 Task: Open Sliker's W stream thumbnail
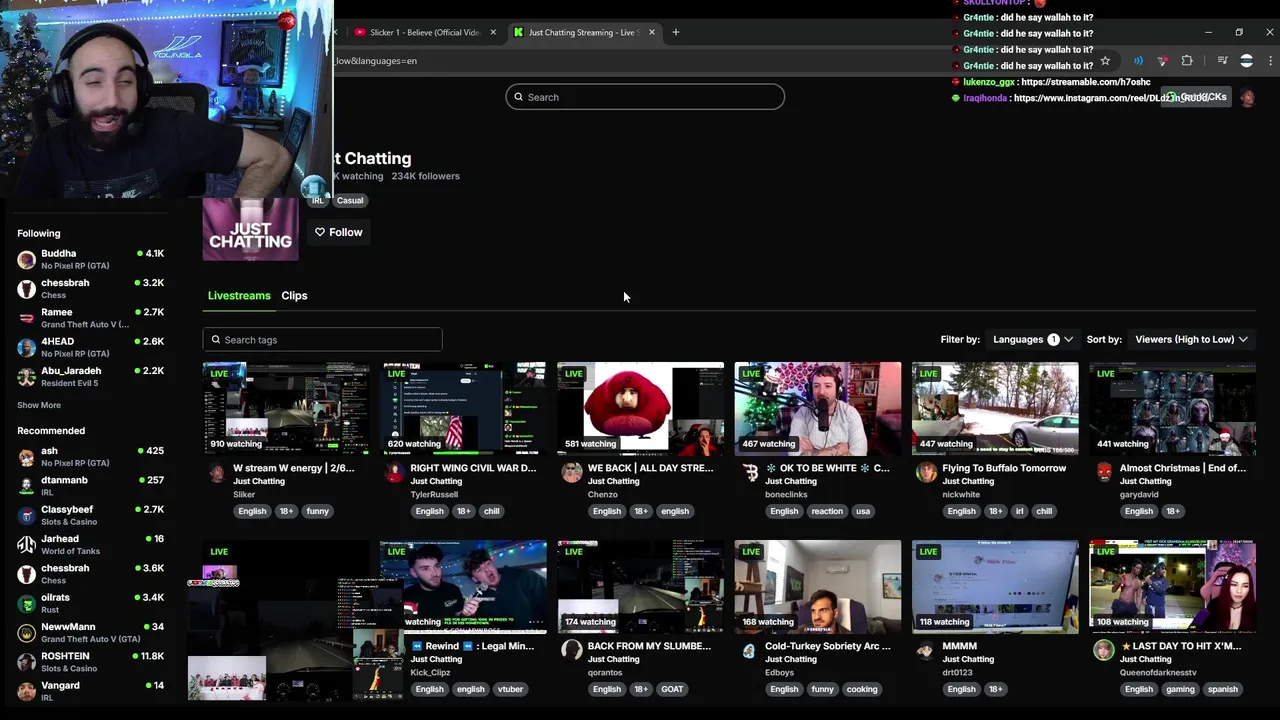(286, 409)
